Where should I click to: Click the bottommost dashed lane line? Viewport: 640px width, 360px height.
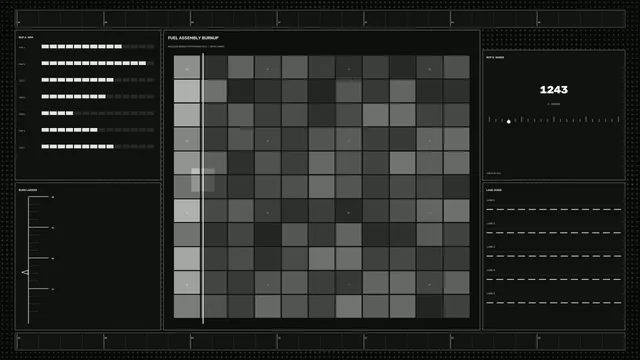pos(553,303)
